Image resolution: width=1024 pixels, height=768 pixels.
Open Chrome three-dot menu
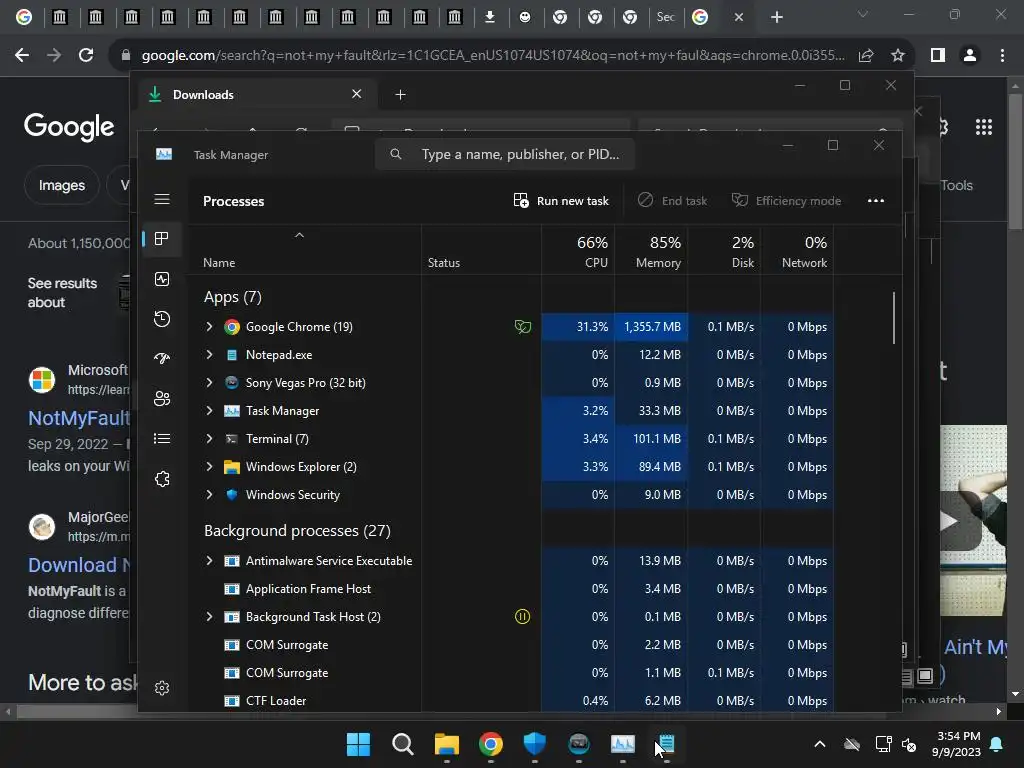coord(1002,56)
